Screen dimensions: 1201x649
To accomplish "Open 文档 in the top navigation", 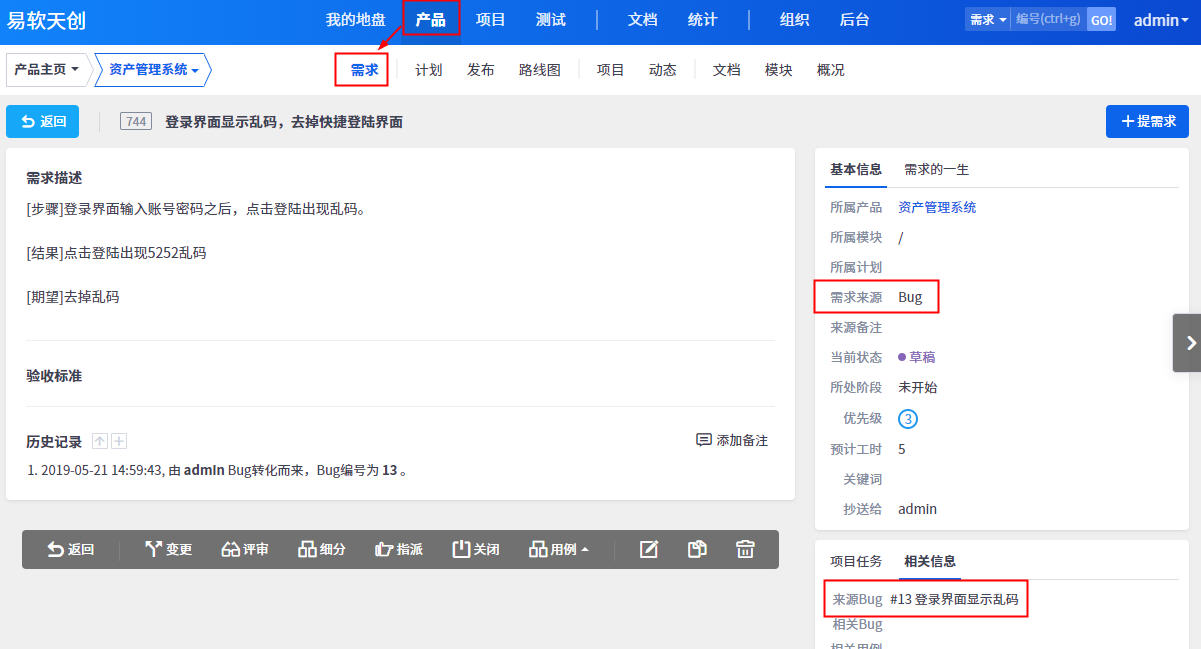I will pyautogui.click(x=642, y=19).
